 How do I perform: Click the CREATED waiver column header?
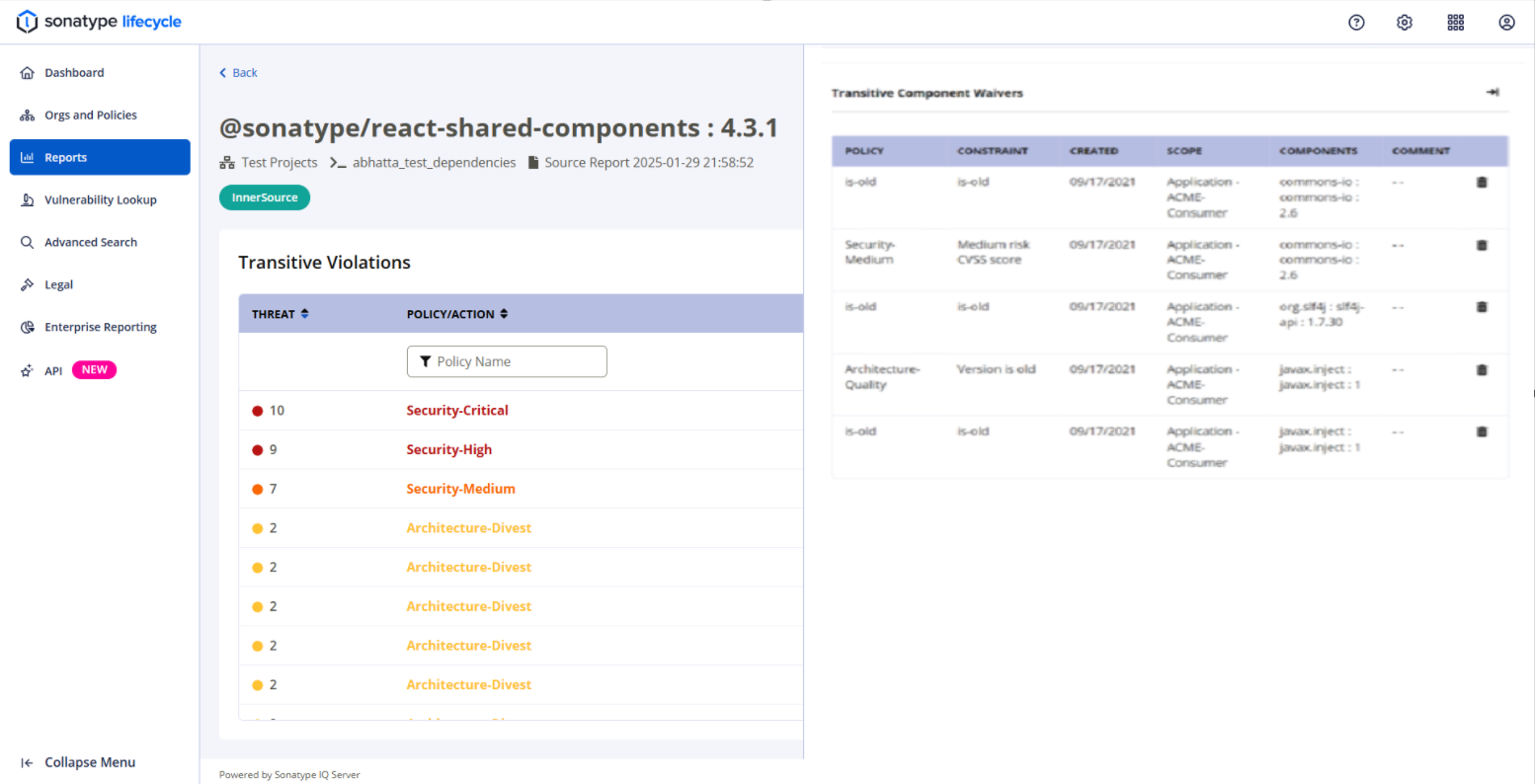pos(1093,151)
